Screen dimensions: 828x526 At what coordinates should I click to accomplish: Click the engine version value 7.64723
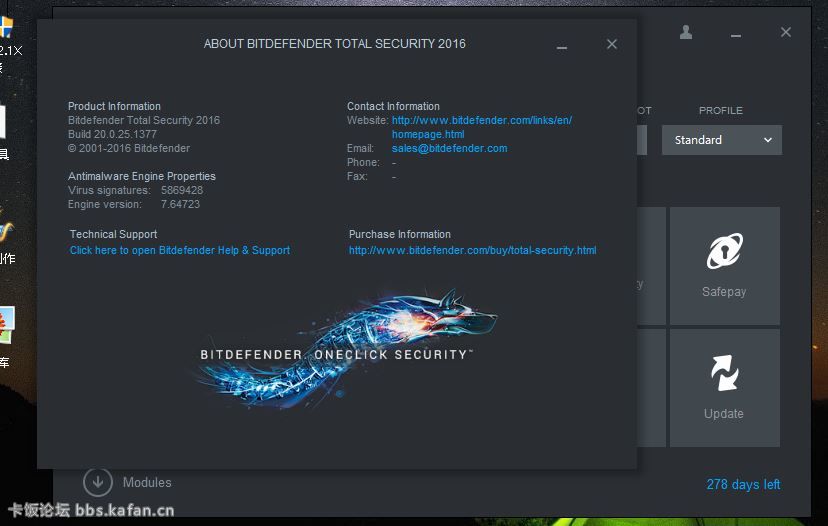180,204
